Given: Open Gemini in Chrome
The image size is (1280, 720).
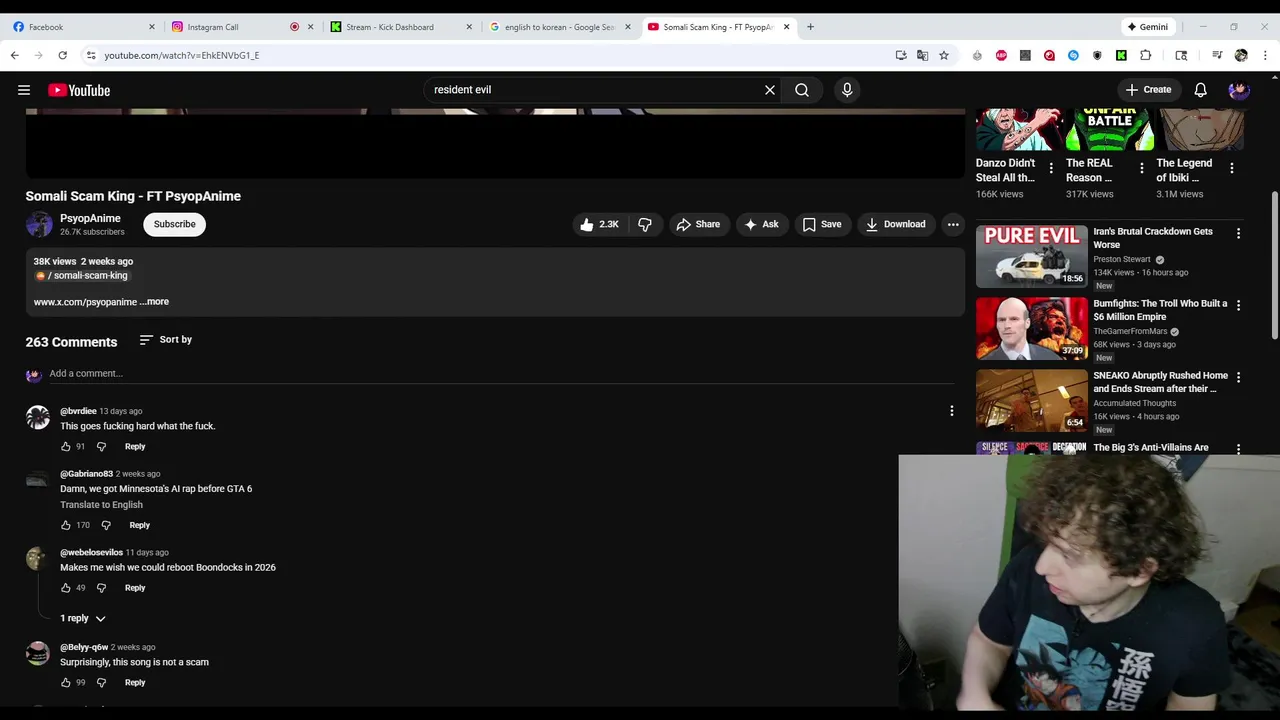Looking at the screenshot, I should click(1148, 27).
